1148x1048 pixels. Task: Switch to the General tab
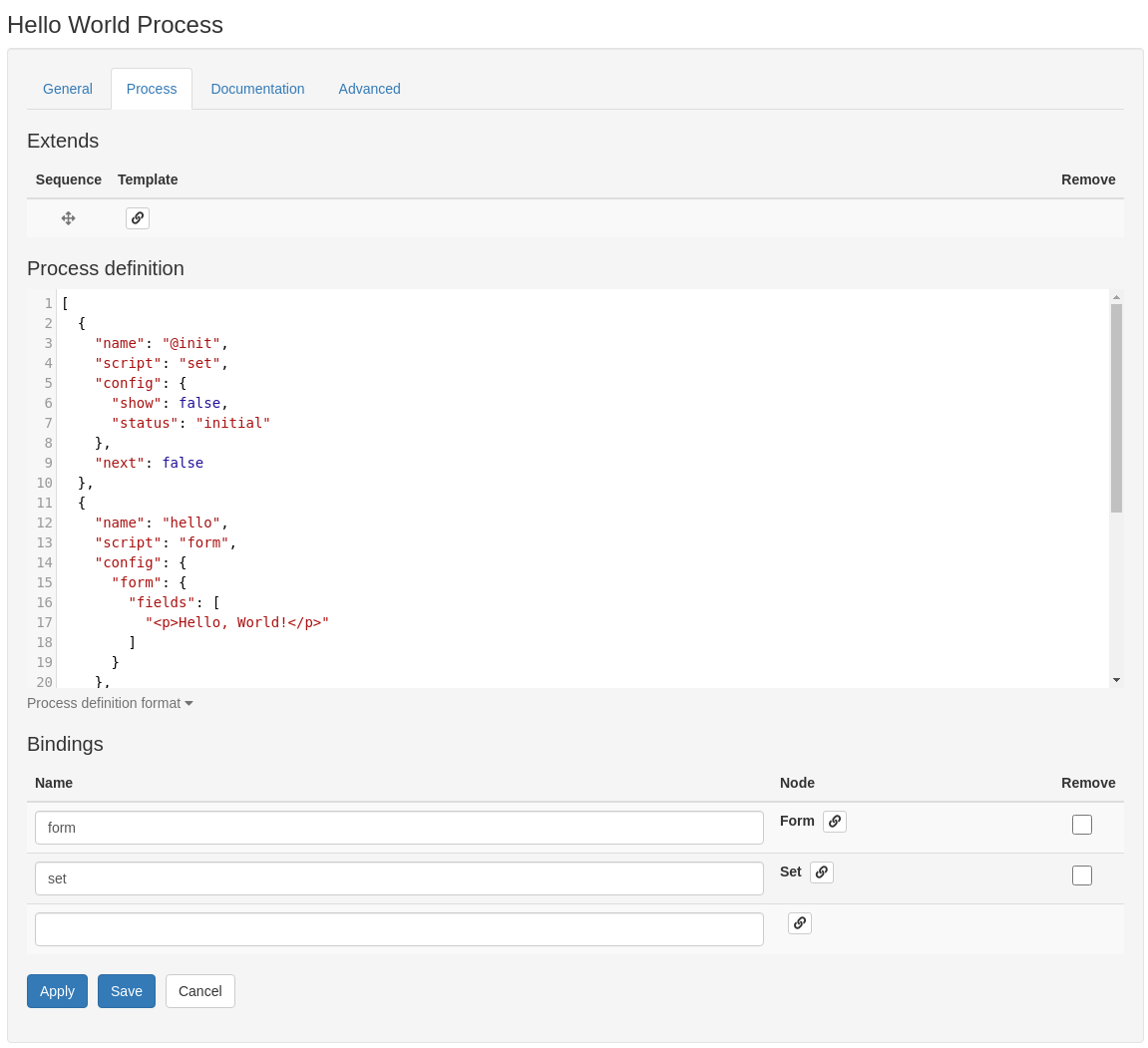68,89
